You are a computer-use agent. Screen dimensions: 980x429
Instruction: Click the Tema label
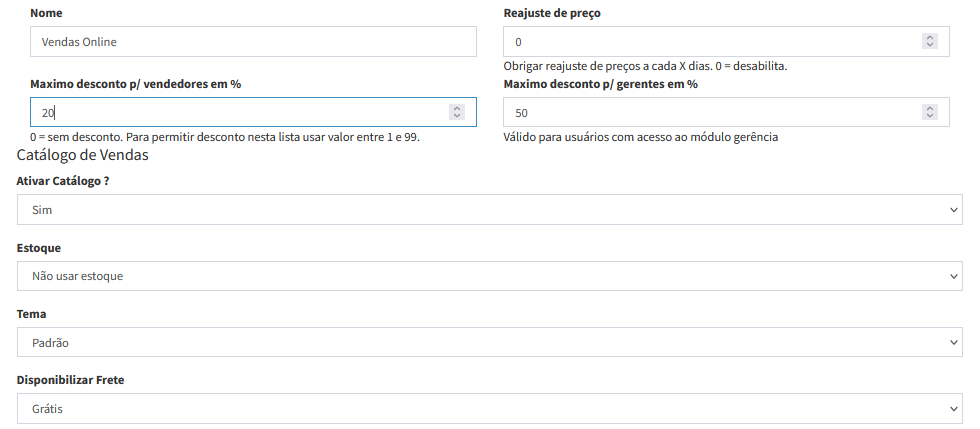coord(32,314)
